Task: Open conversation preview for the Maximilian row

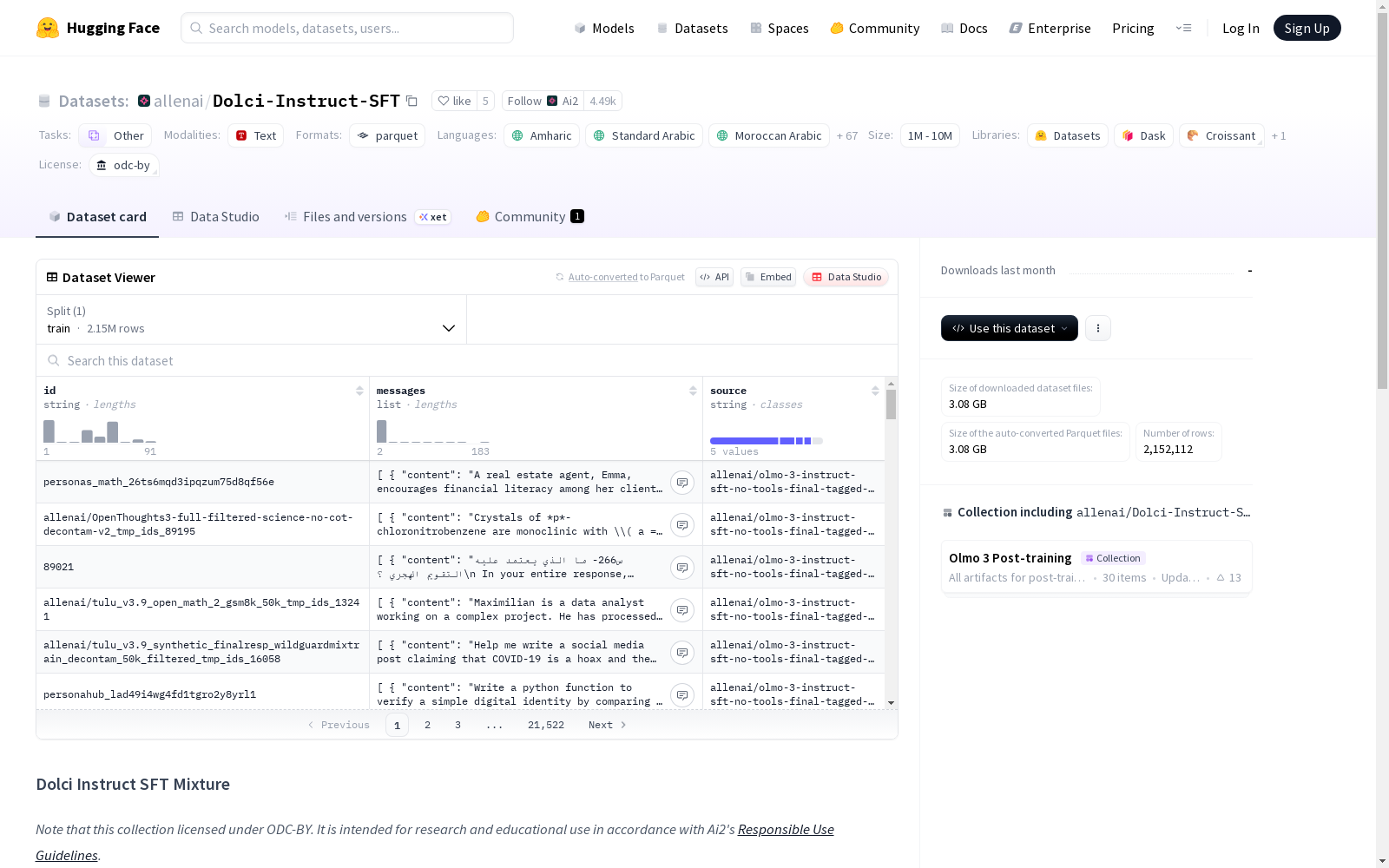Action: pyautogui.click(x=682, y=610)
